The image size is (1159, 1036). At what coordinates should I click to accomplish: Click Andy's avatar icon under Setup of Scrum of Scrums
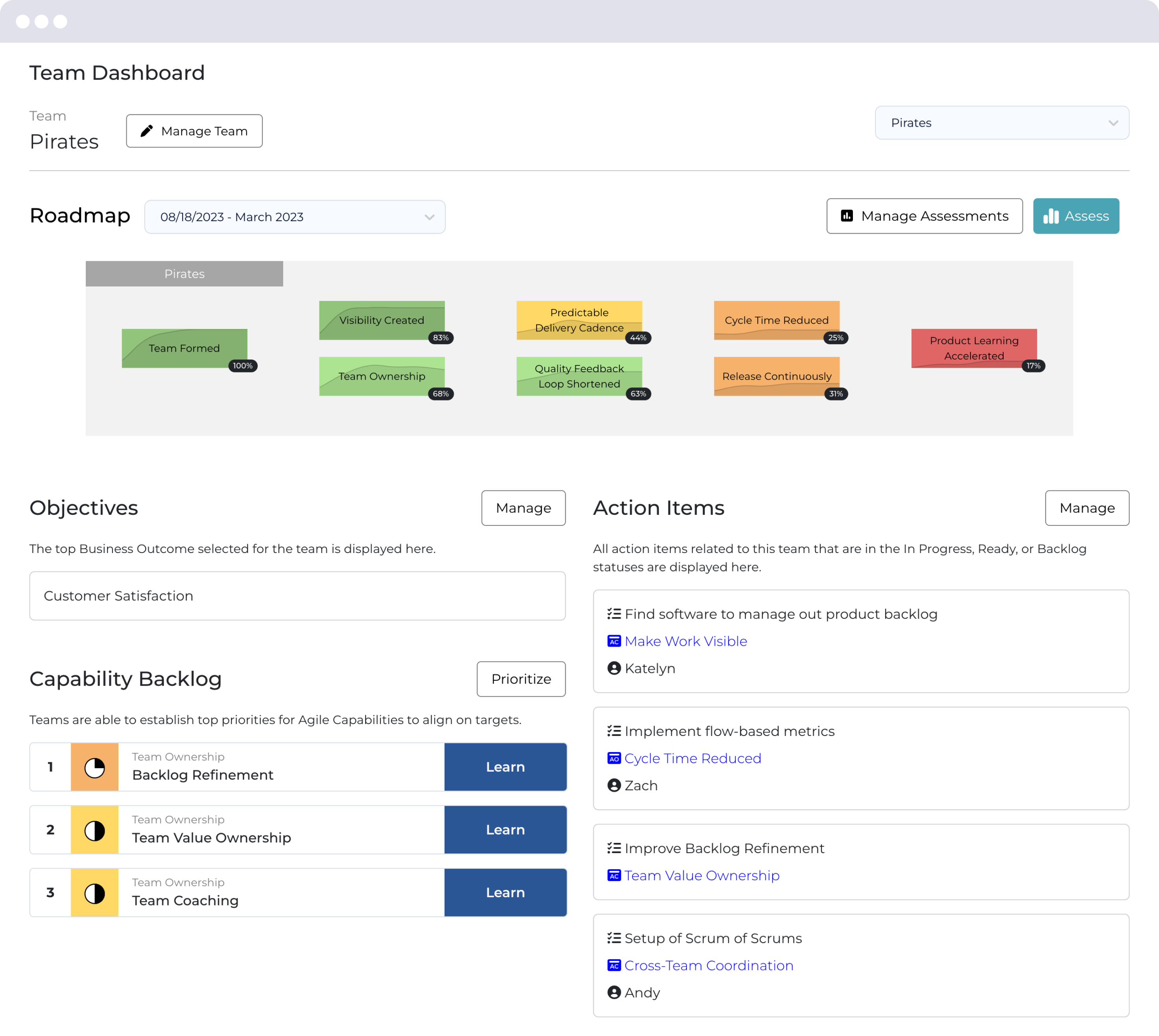(x=614, y=992)
